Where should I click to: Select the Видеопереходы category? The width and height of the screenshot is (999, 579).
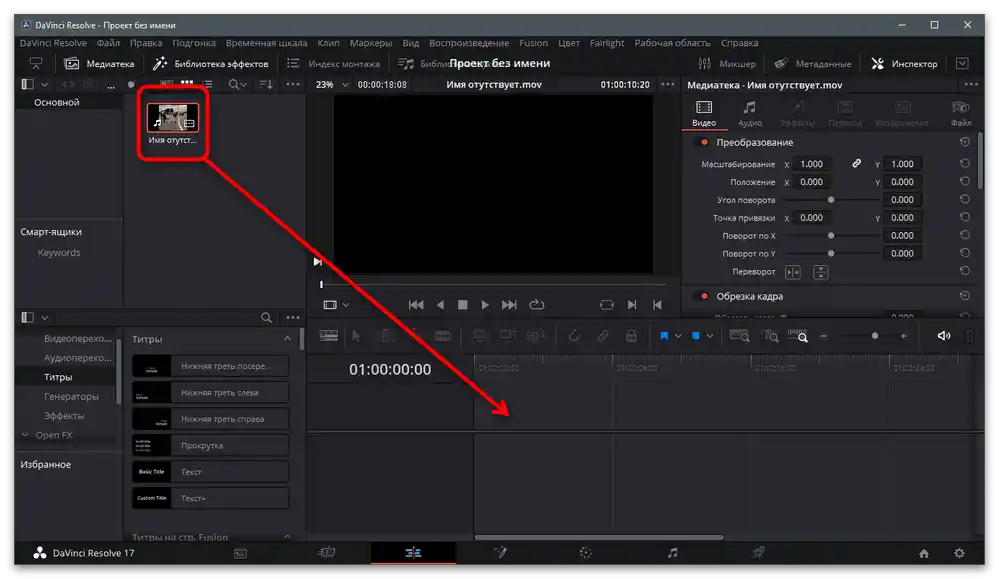coord(77,338)
